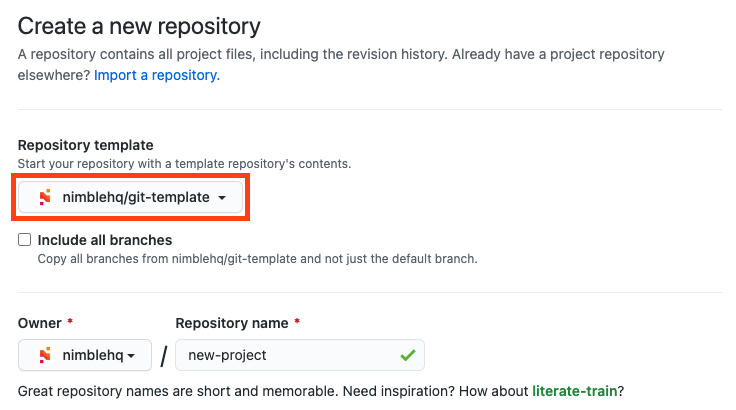Click the "Include all branches" label text
This screenshot has height=410, width=736.
click(x=105, y=240)
